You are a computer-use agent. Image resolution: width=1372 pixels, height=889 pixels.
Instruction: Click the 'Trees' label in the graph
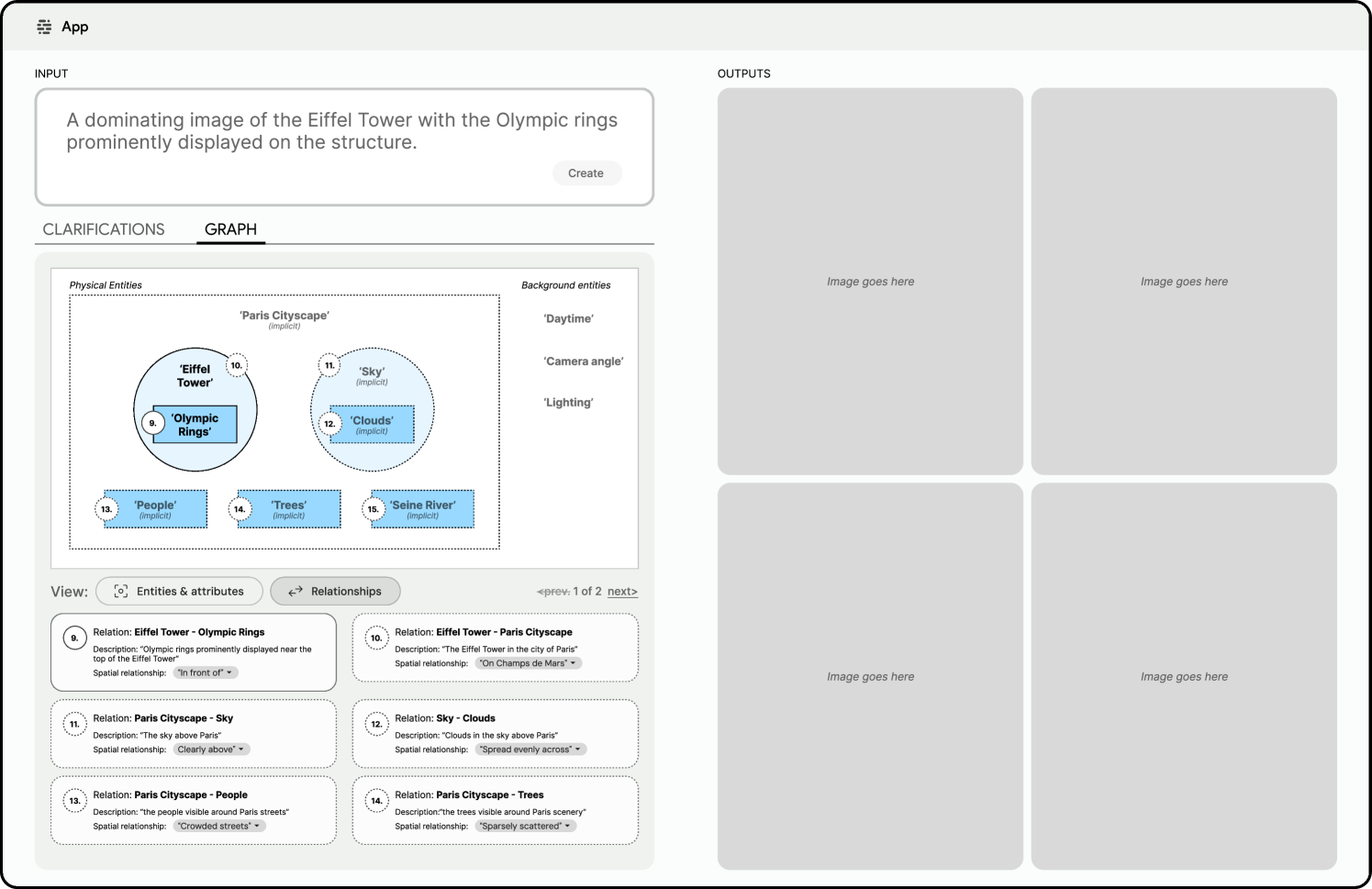click(x=289, y=506)
